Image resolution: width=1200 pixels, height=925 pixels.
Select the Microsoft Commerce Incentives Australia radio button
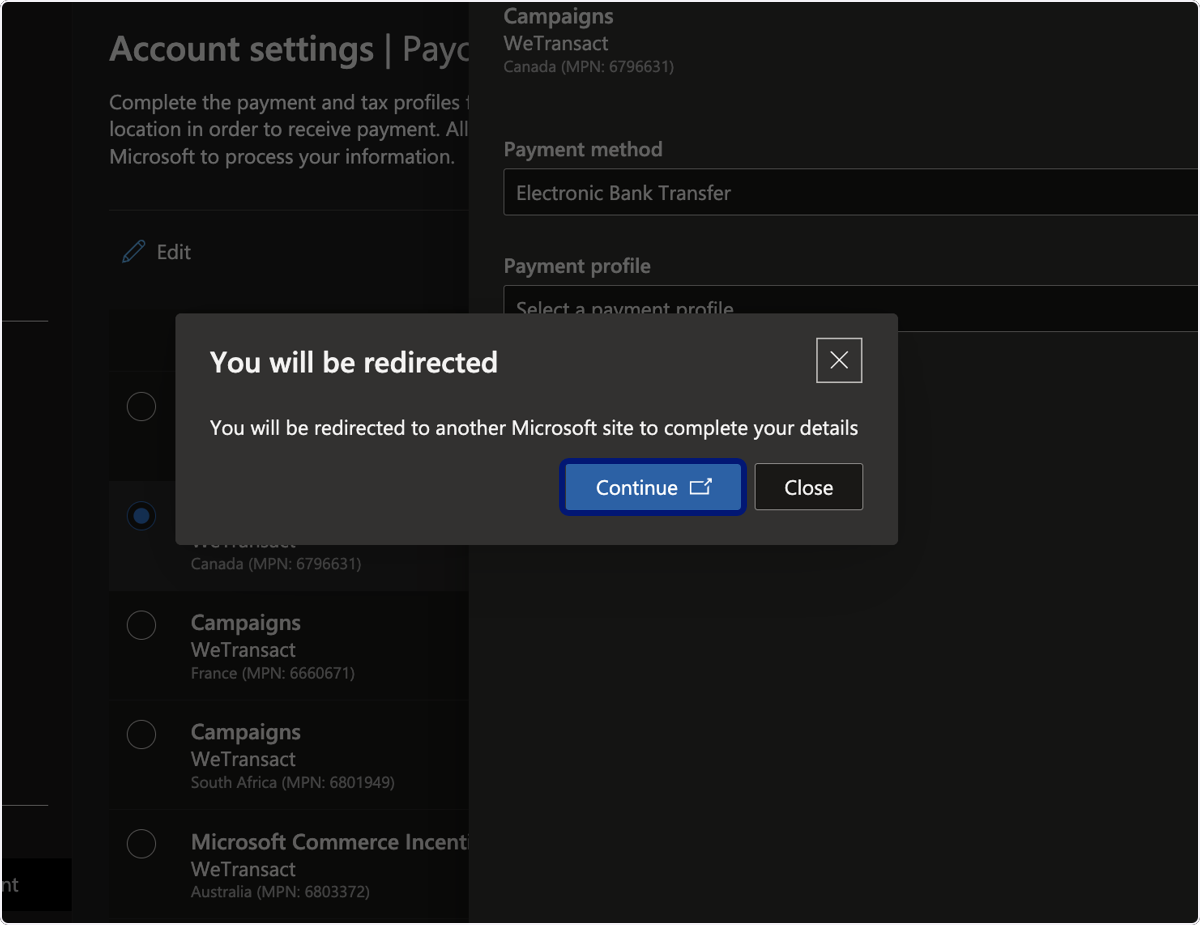tap(141, 844)
